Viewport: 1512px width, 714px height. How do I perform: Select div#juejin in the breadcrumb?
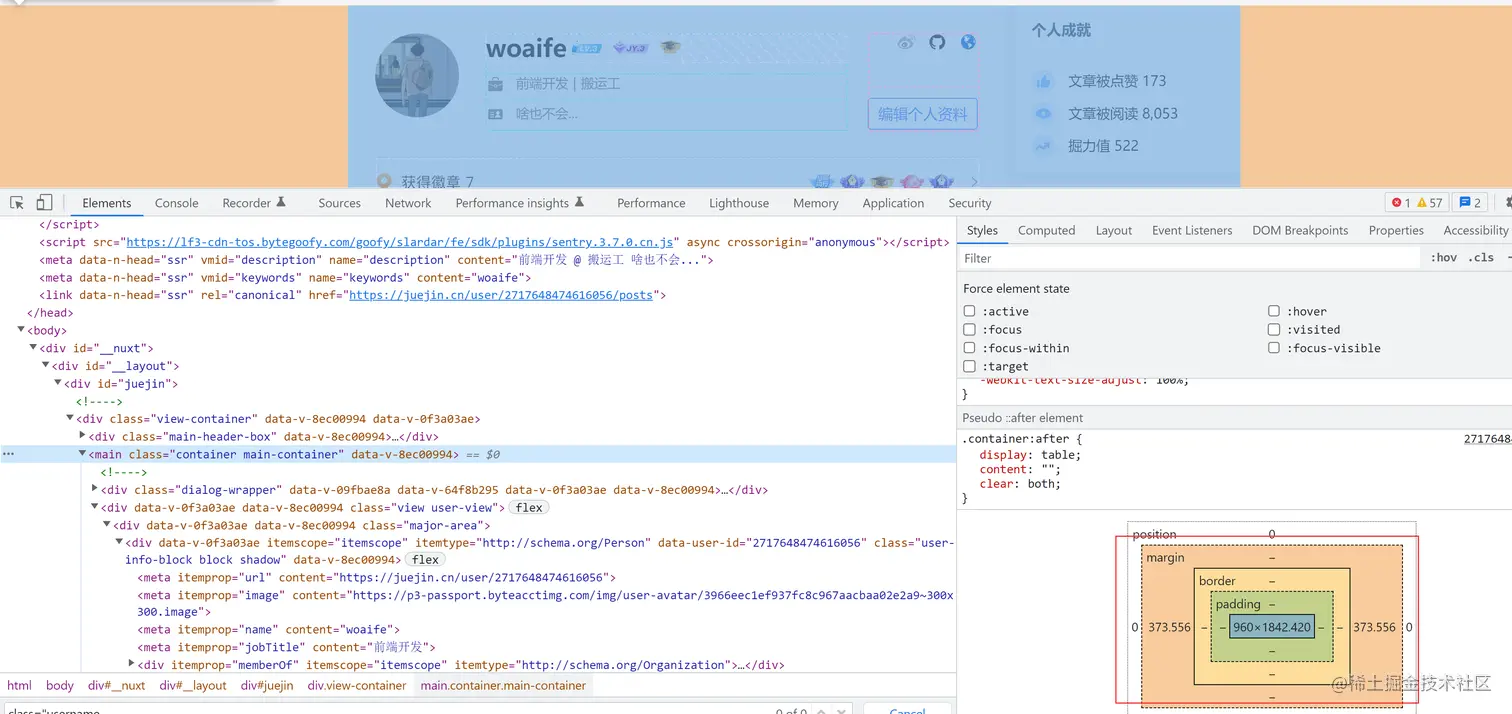267,686
